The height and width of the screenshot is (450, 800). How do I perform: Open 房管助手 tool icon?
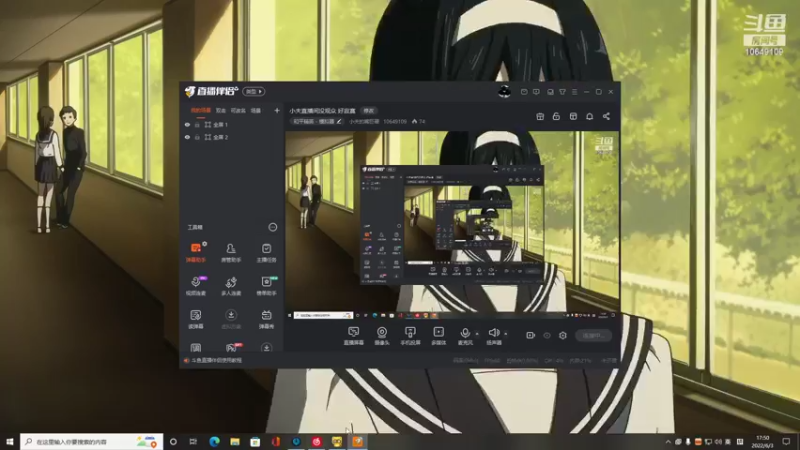point(231,253)
